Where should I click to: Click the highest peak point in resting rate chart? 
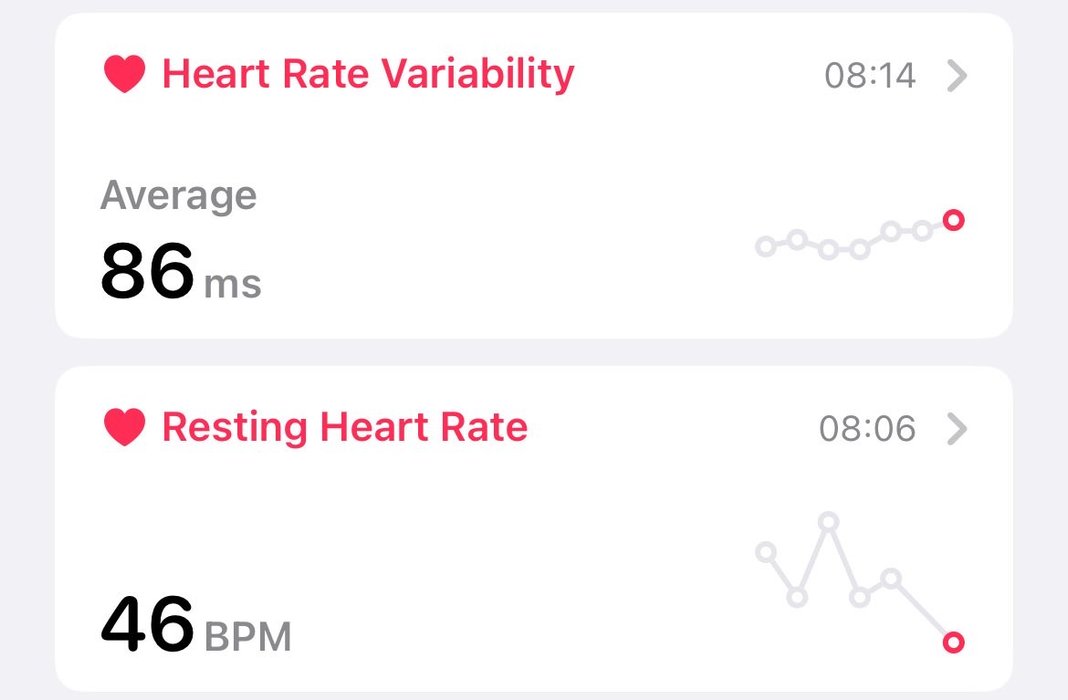[828, 521]
